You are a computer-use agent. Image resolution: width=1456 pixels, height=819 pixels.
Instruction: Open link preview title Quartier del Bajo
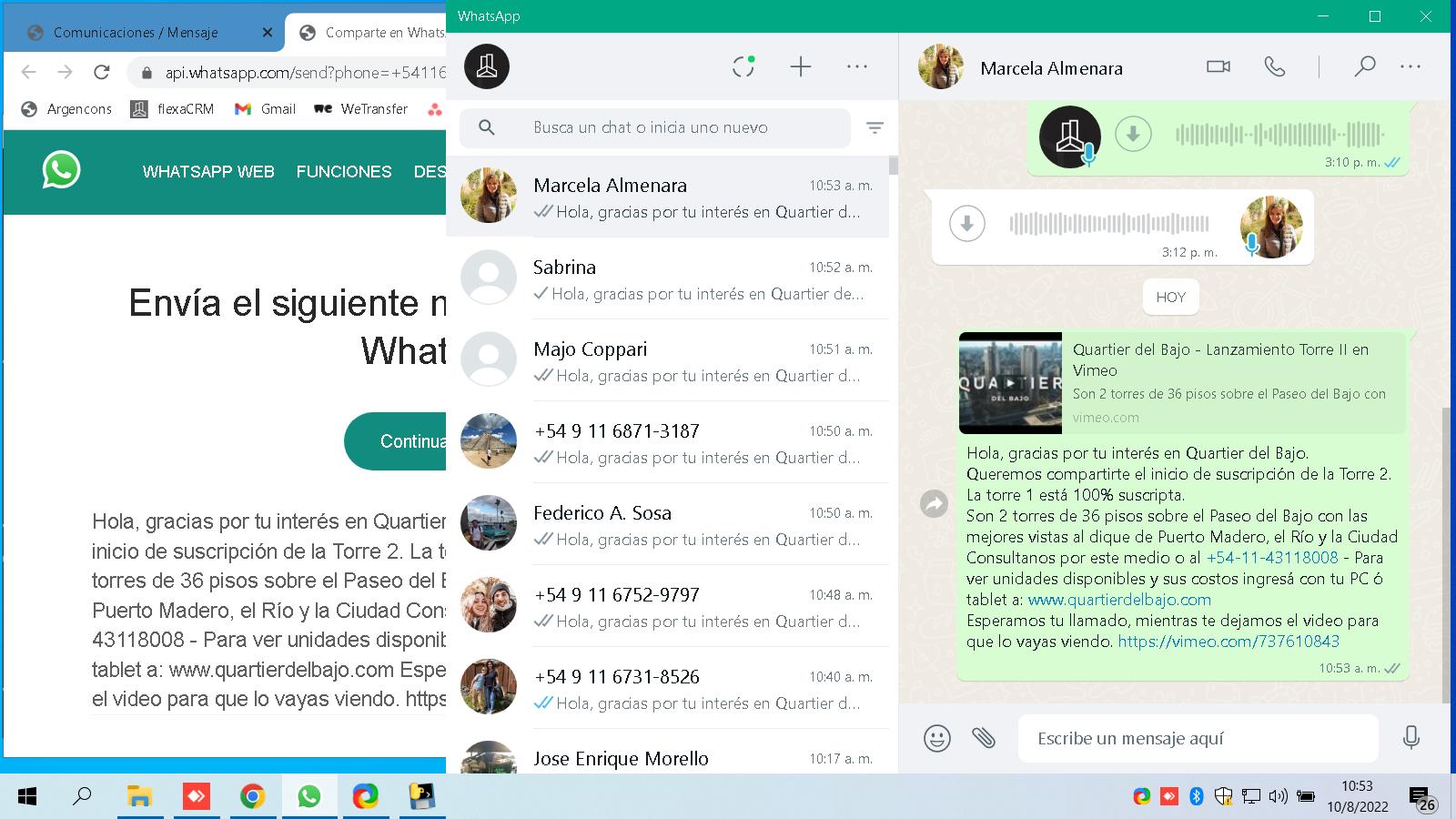1220,359
